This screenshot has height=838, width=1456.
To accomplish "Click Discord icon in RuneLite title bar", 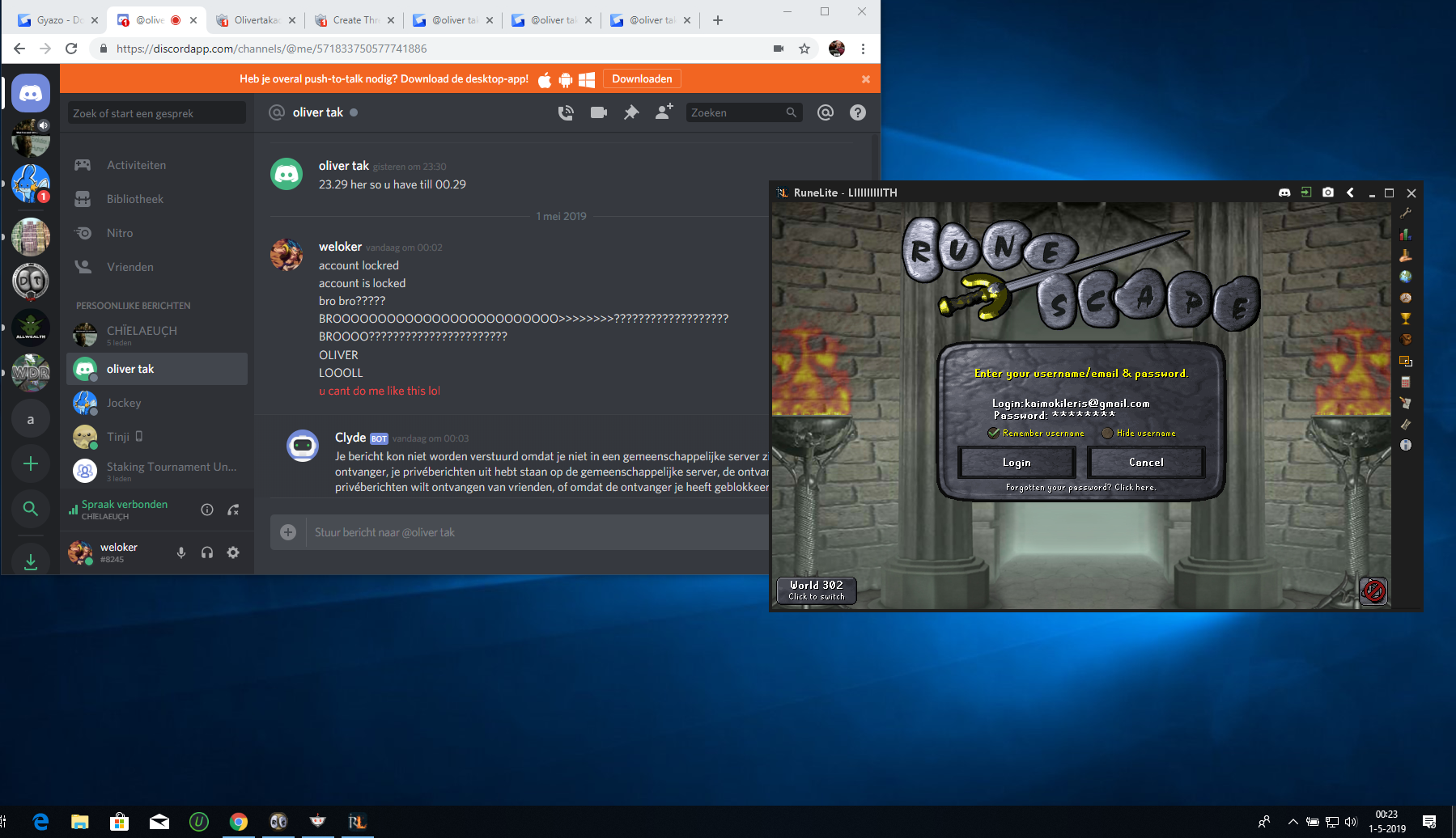I will [x=1284, y=193].
